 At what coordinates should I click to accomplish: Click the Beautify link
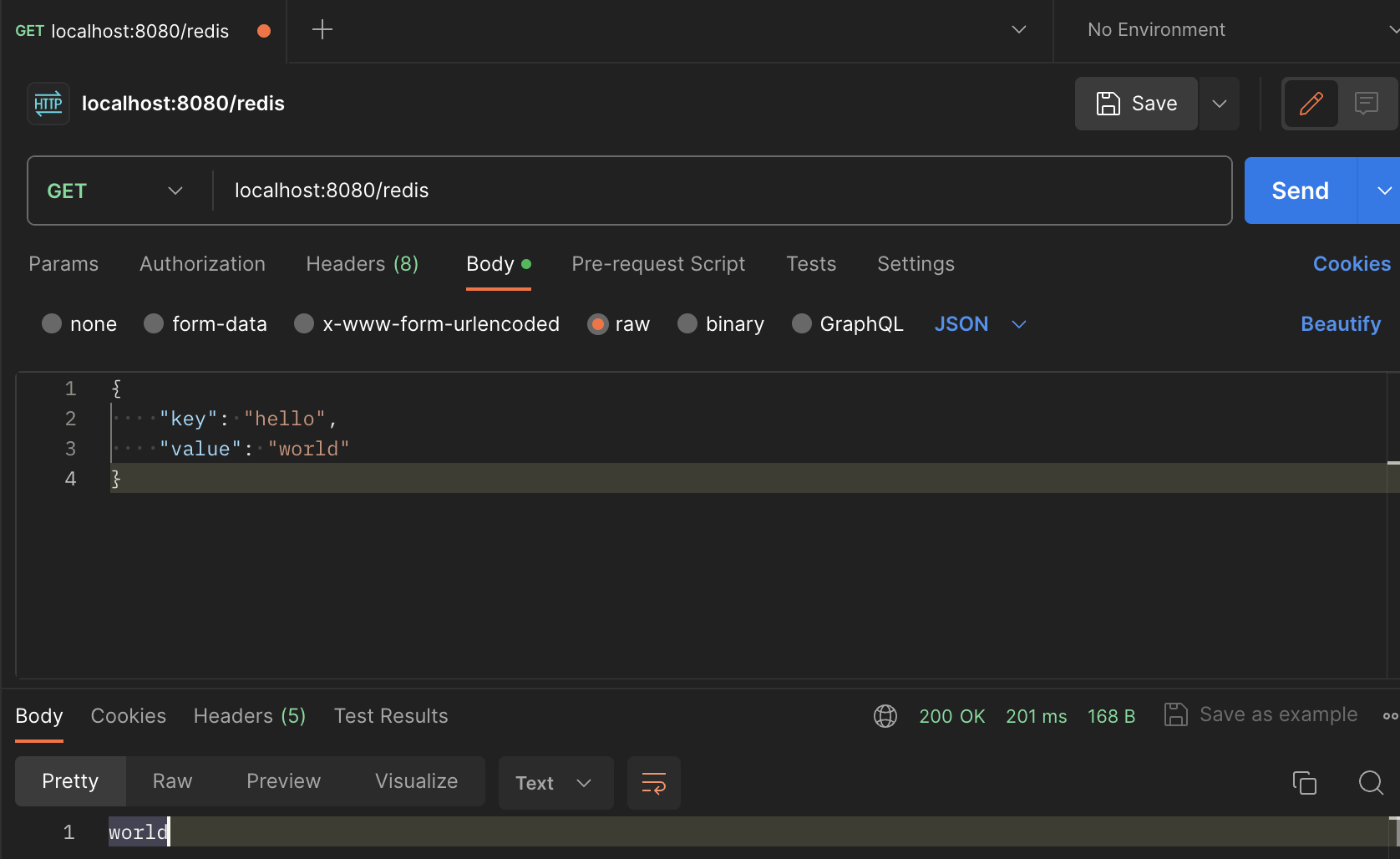tap(1340, 324)
